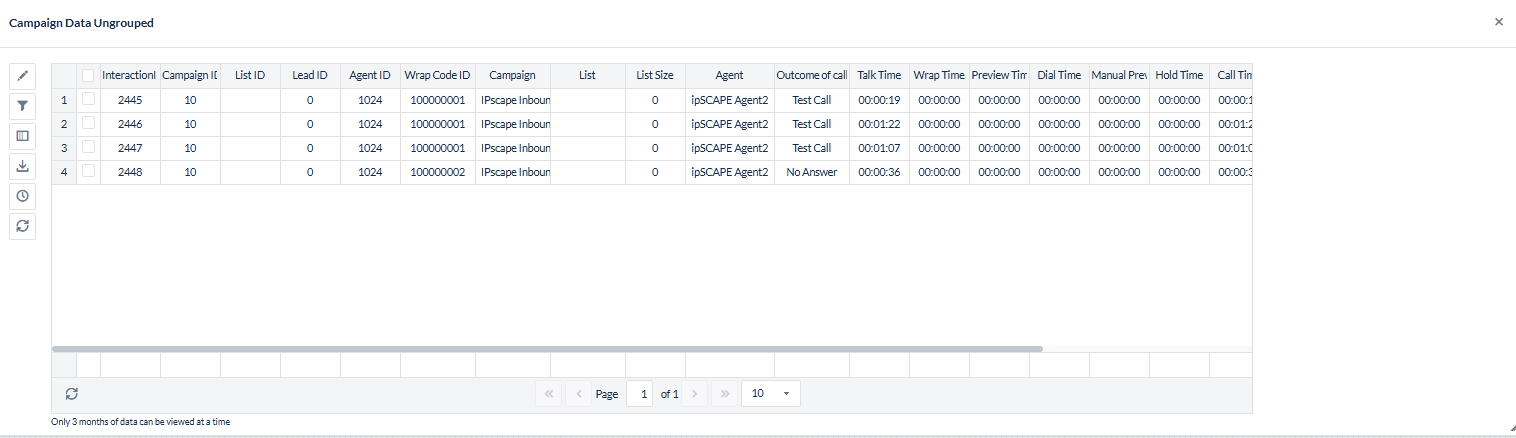Click the pencil edit icon in side toolbar
Image resolution: width=1516 pixels, height=438 pixels.
22,75
